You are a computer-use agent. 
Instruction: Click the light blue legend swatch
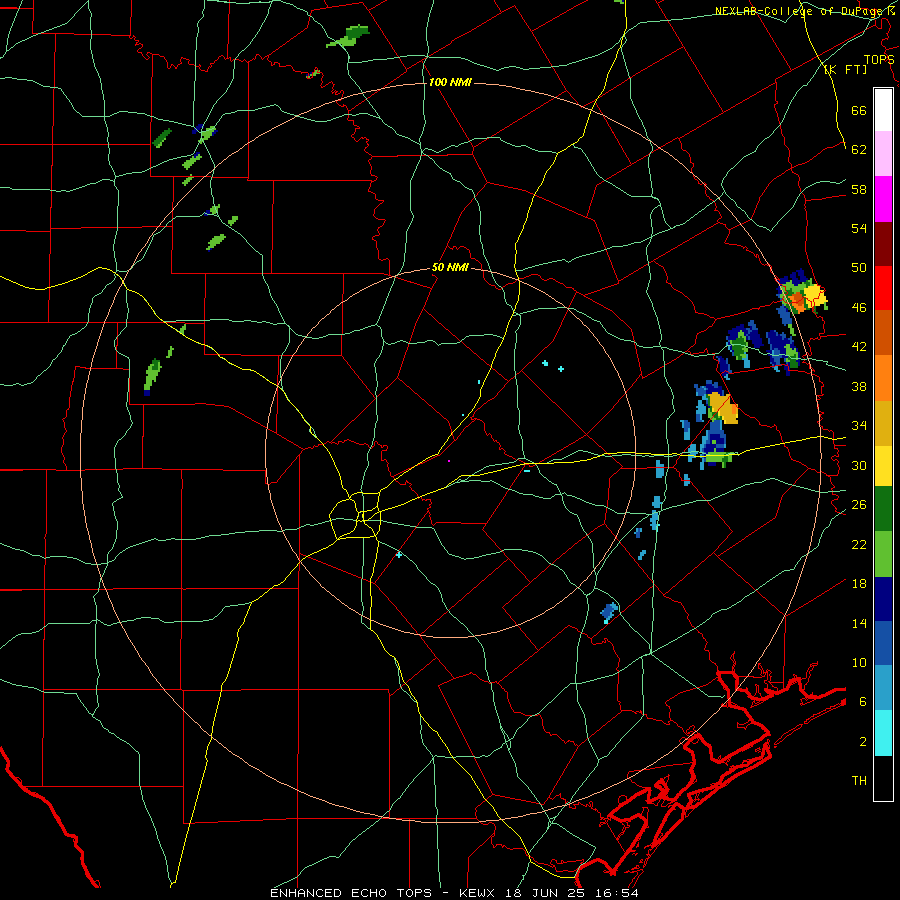click(x=883, y=688)
